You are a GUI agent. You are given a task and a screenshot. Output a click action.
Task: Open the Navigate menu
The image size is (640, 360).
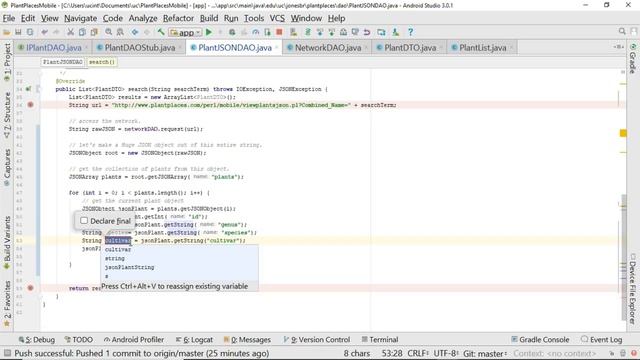point(80,18)
